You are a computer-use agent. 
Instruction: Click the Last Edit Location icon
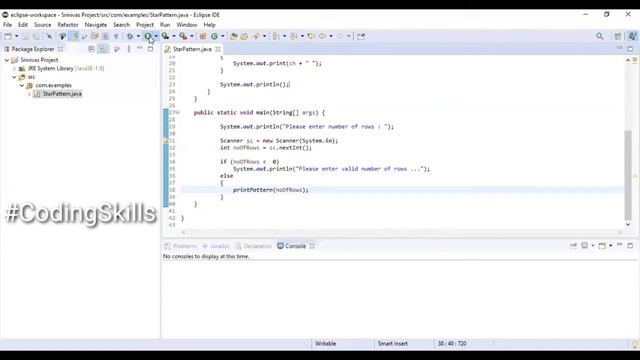click(311, 36)
